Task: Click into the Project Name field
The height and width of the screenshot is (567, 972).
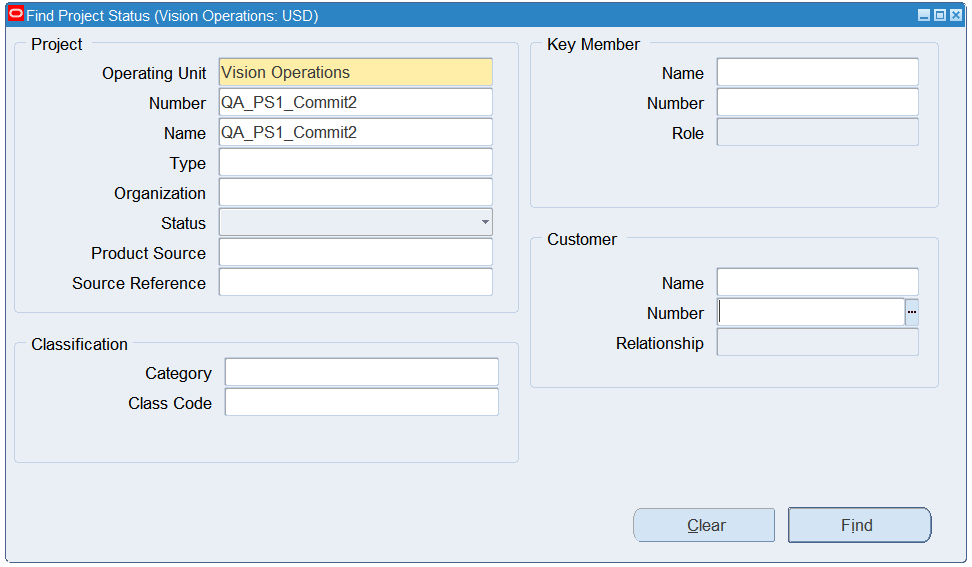Action: click(356, 132)
